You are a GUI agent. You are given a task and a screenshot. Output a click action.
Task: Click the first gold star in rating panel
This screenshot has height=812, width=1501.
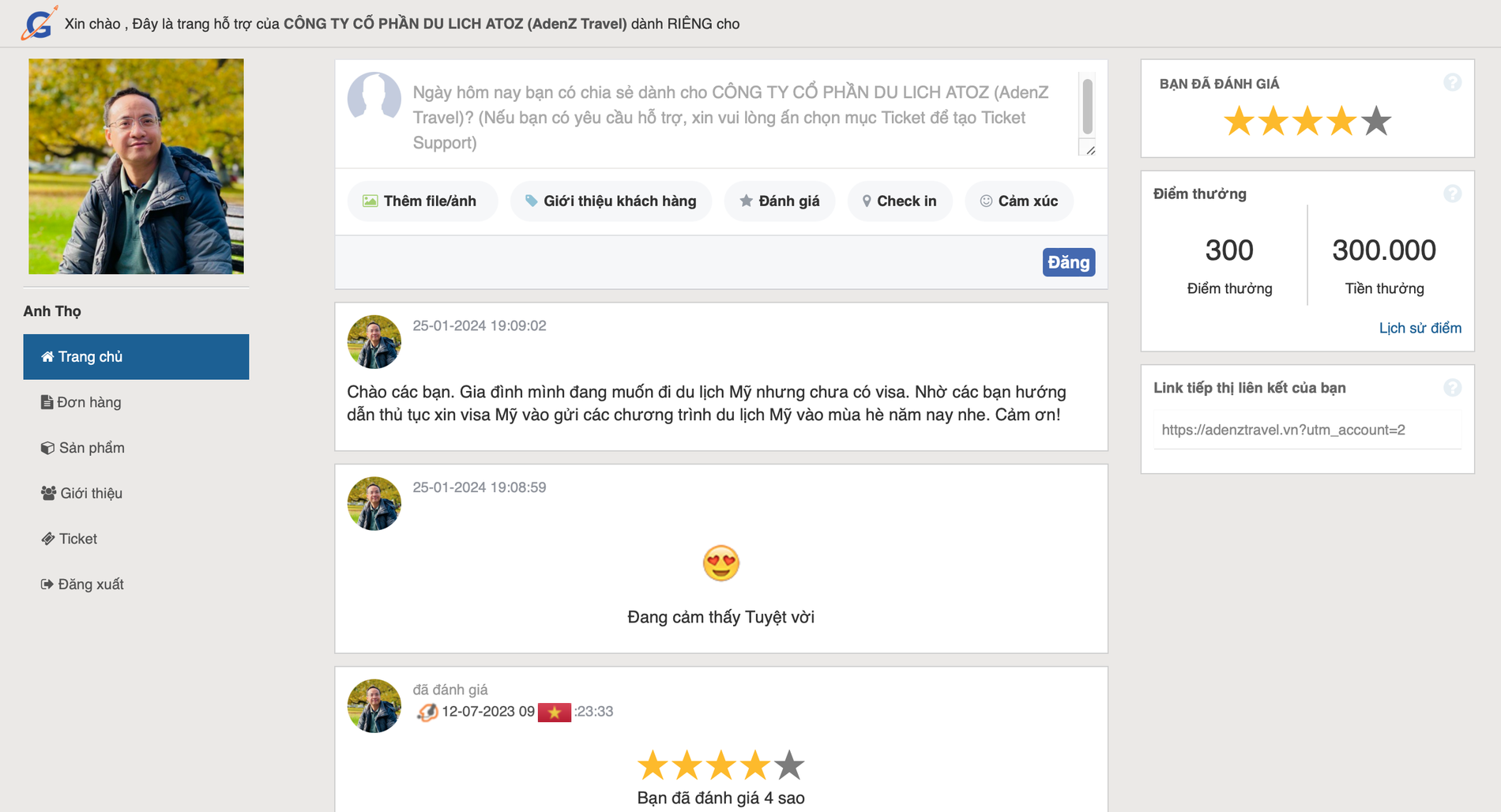[1239, 122]
